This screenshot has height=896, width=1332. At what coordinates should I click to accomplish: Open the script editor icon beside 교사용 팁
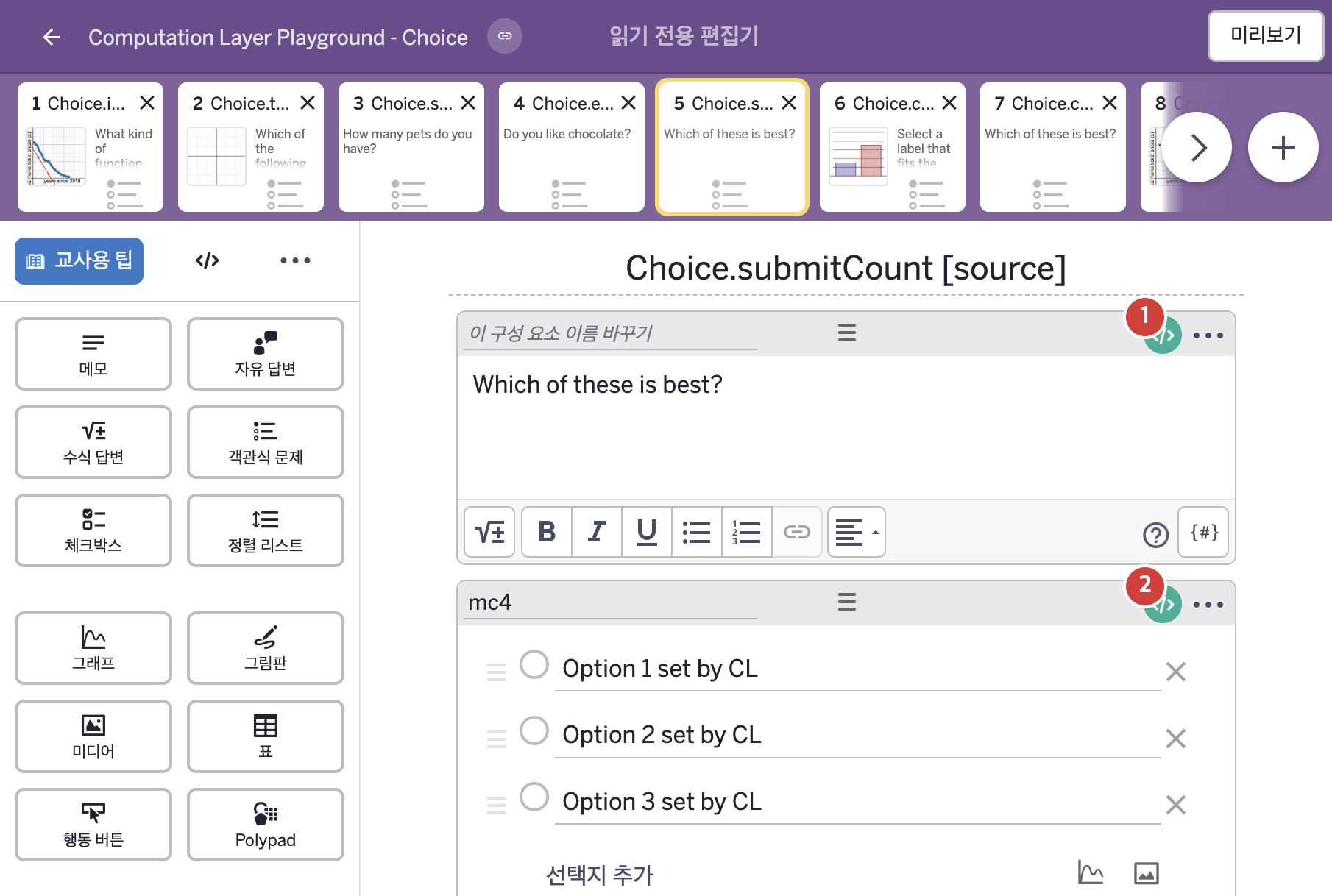208,260
